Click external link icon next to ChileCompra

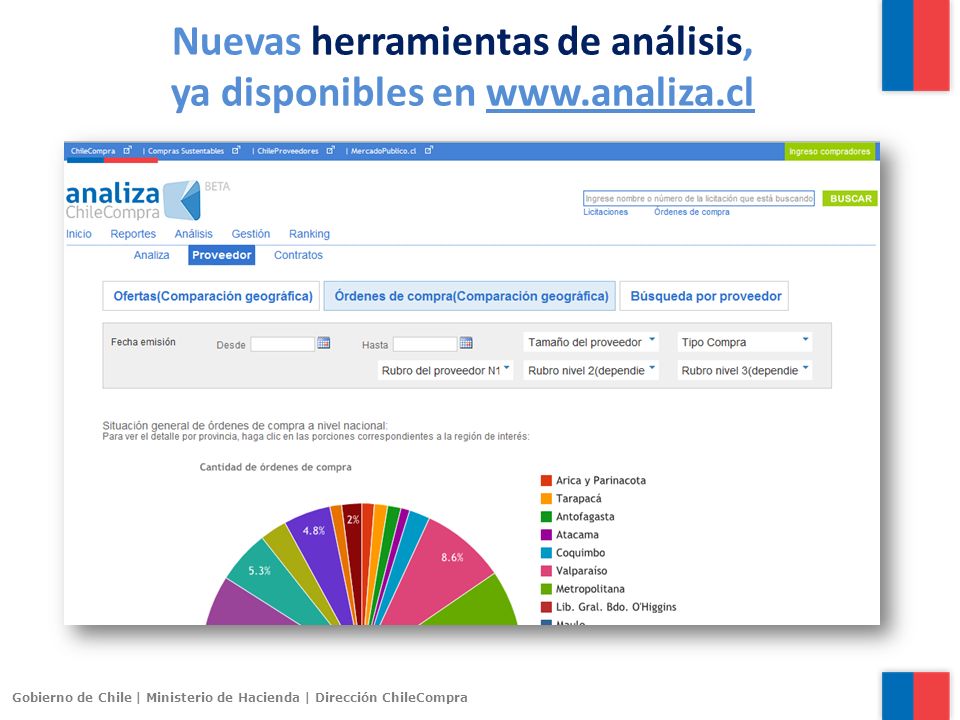pyautogui.click(x=127, y=150)
